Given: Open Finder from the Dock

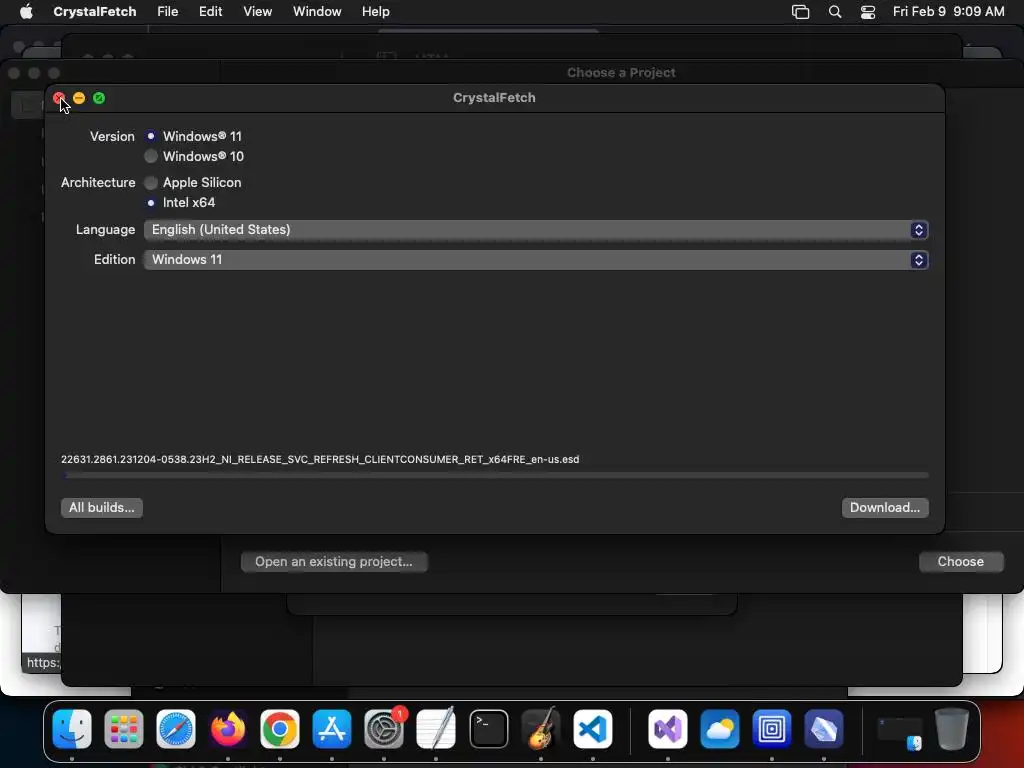Looking at the screenshot, I should tap(72, 729).
